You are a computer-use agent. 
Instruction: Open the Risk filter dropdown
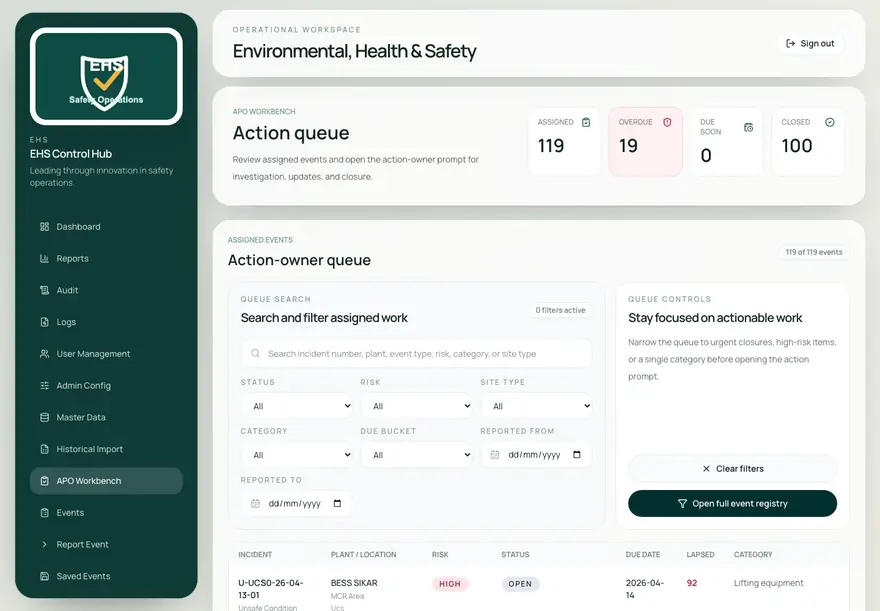coord(417,406)
